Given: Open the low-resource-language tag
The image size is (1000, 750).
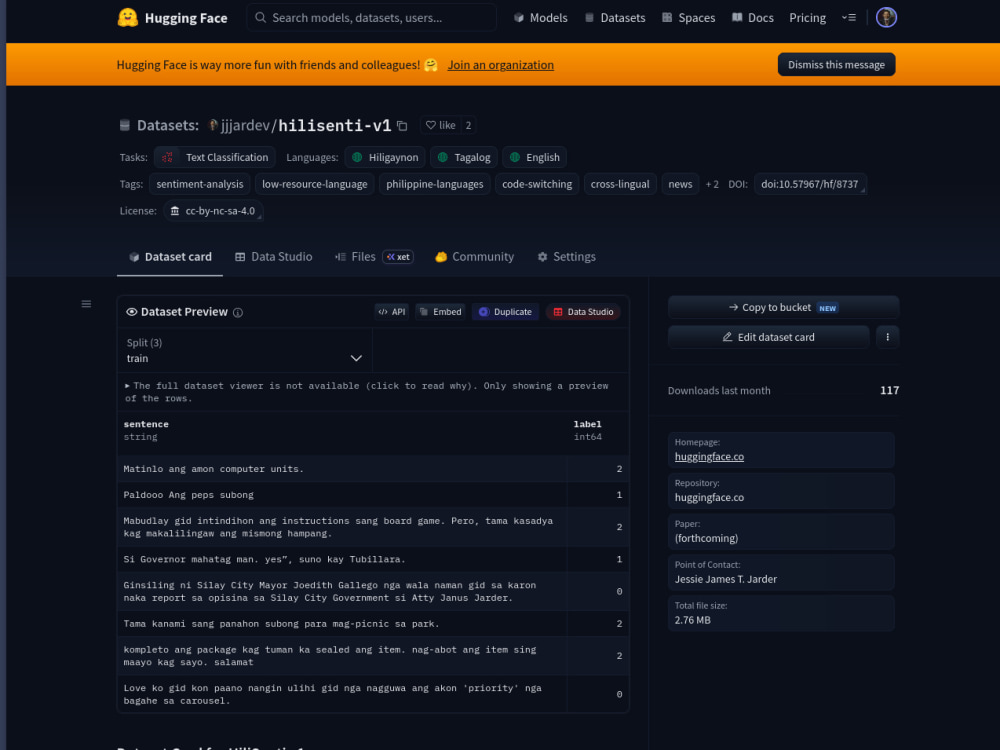Looking at the screenshot, I should (314, 184).
